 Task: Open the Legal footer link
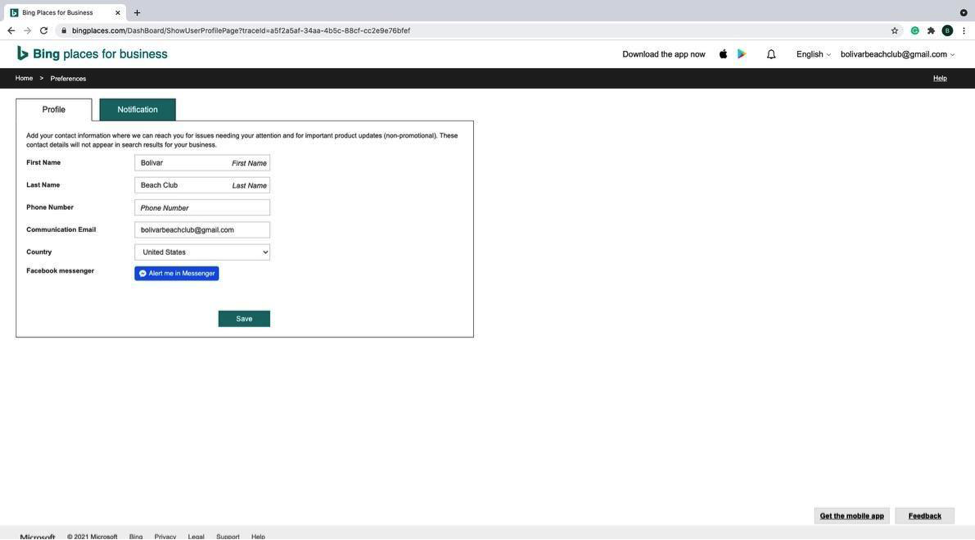(x=196, y=536)
